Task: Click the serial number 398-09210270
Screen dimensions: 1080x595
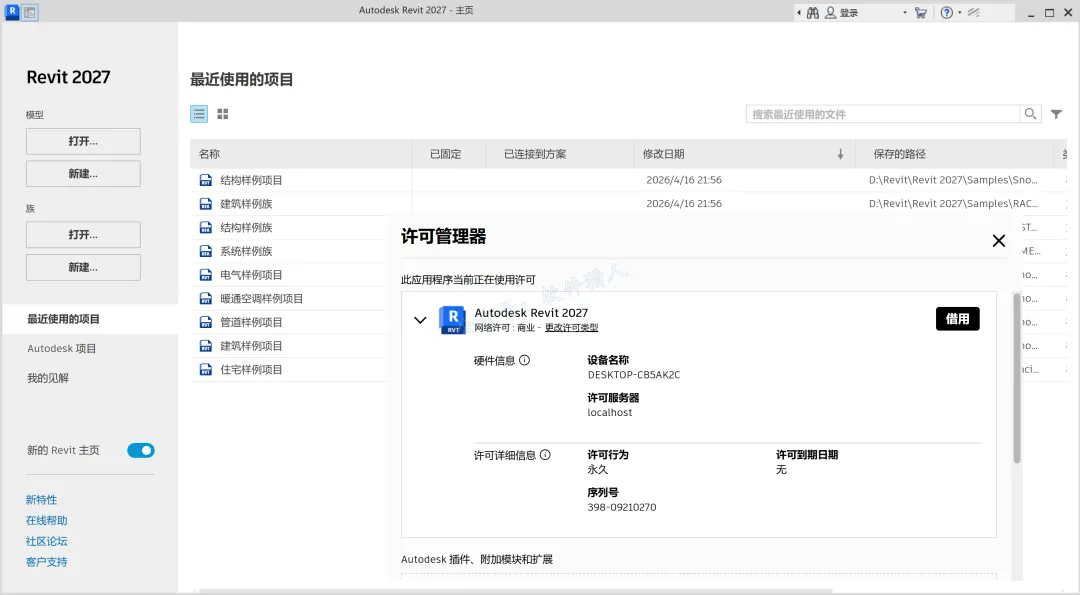Action: [x=622, y=508]
